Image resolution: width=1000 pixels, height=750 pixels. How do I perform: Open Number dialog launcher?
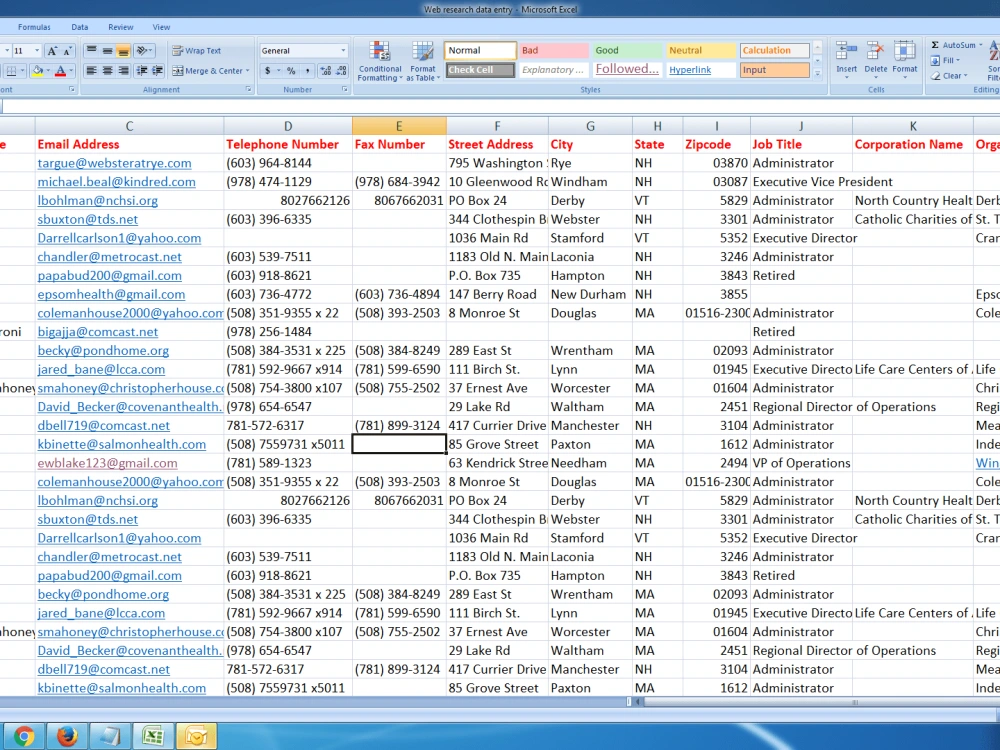pos(345,89)
